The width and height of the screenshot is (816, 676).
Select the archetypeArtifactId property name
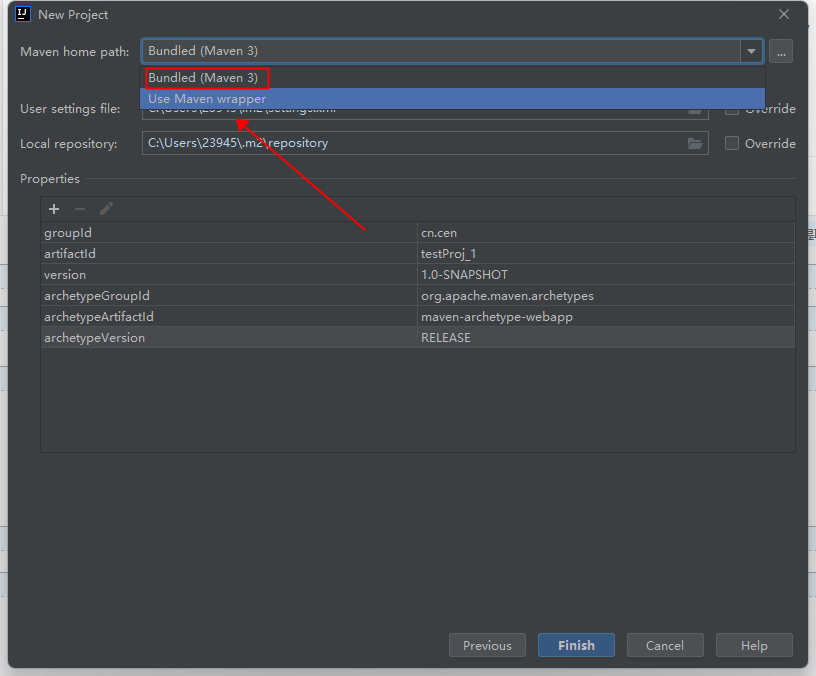point(99,317)
